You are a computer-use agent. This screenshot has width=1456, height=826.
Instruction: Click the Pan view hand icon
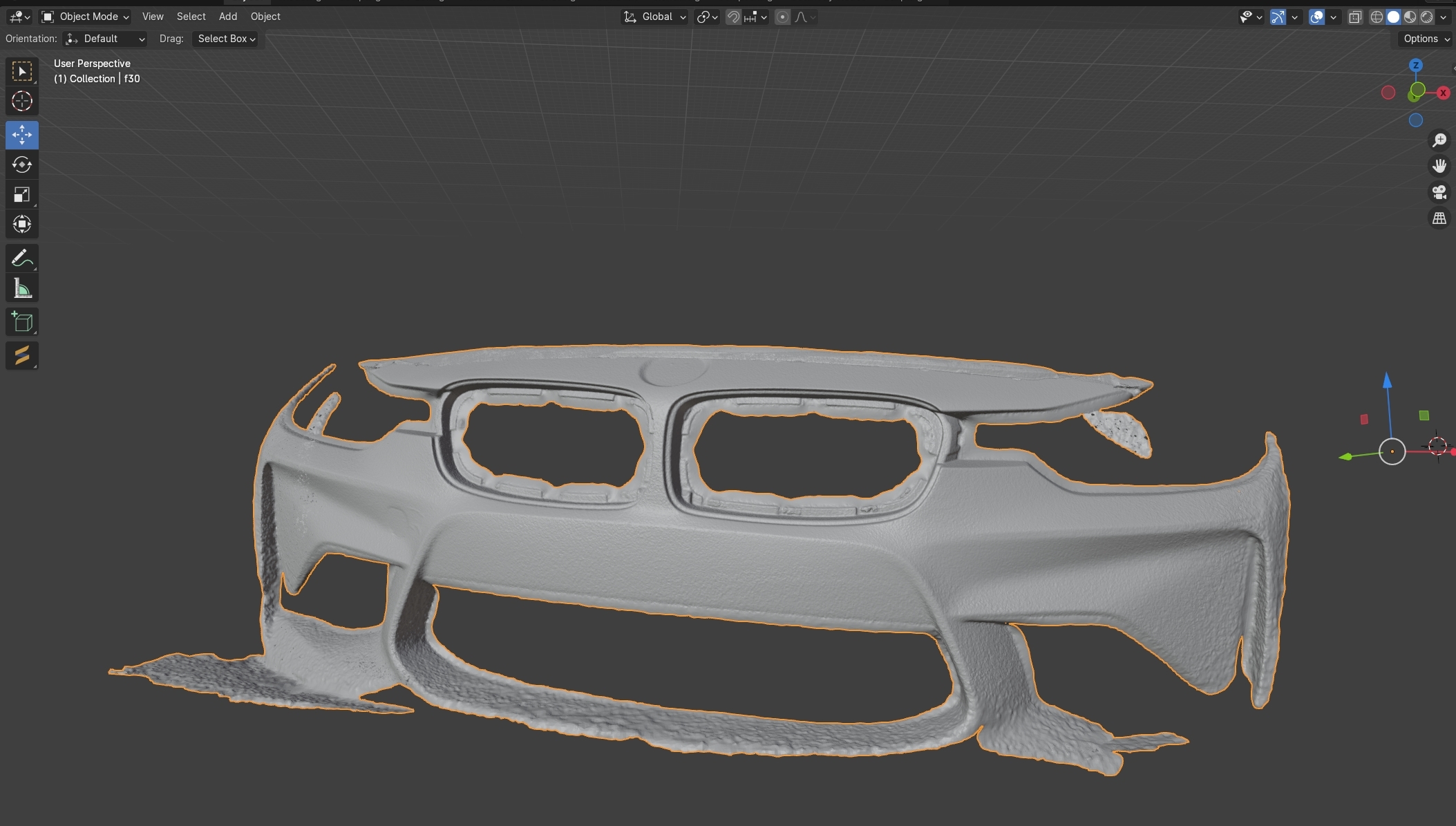[1439, 166]
